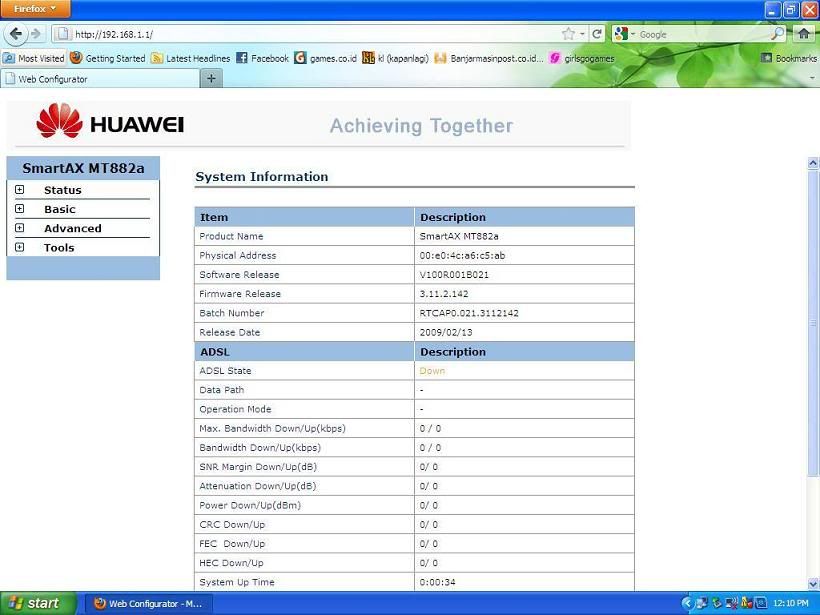The image size is (820, 615).
Task: Select the firmware release 3.11.2.142 value
Action: click(444, 294)
